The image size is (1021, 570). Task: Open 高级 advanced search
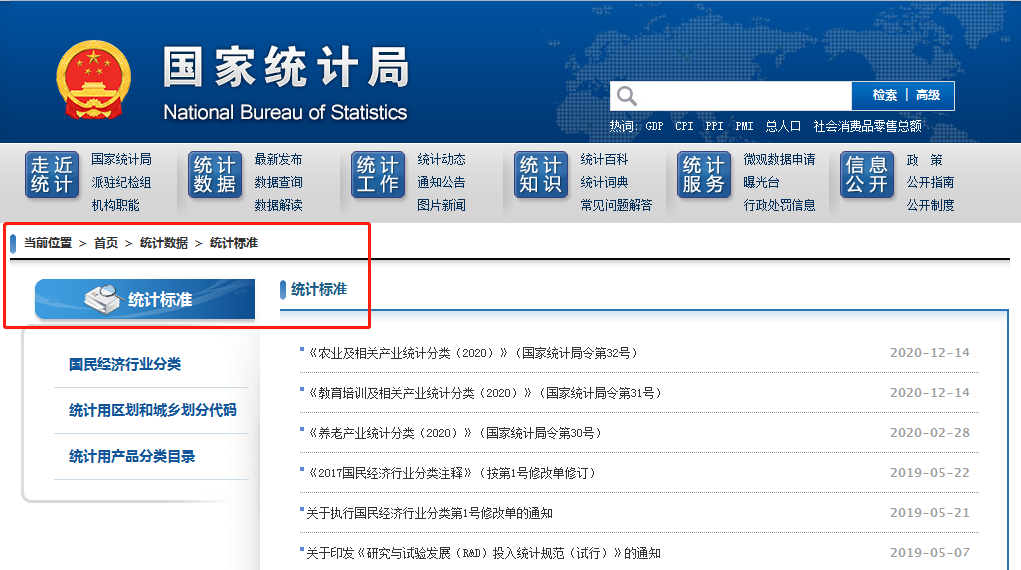pyautogui.click(x=928, y=96)
